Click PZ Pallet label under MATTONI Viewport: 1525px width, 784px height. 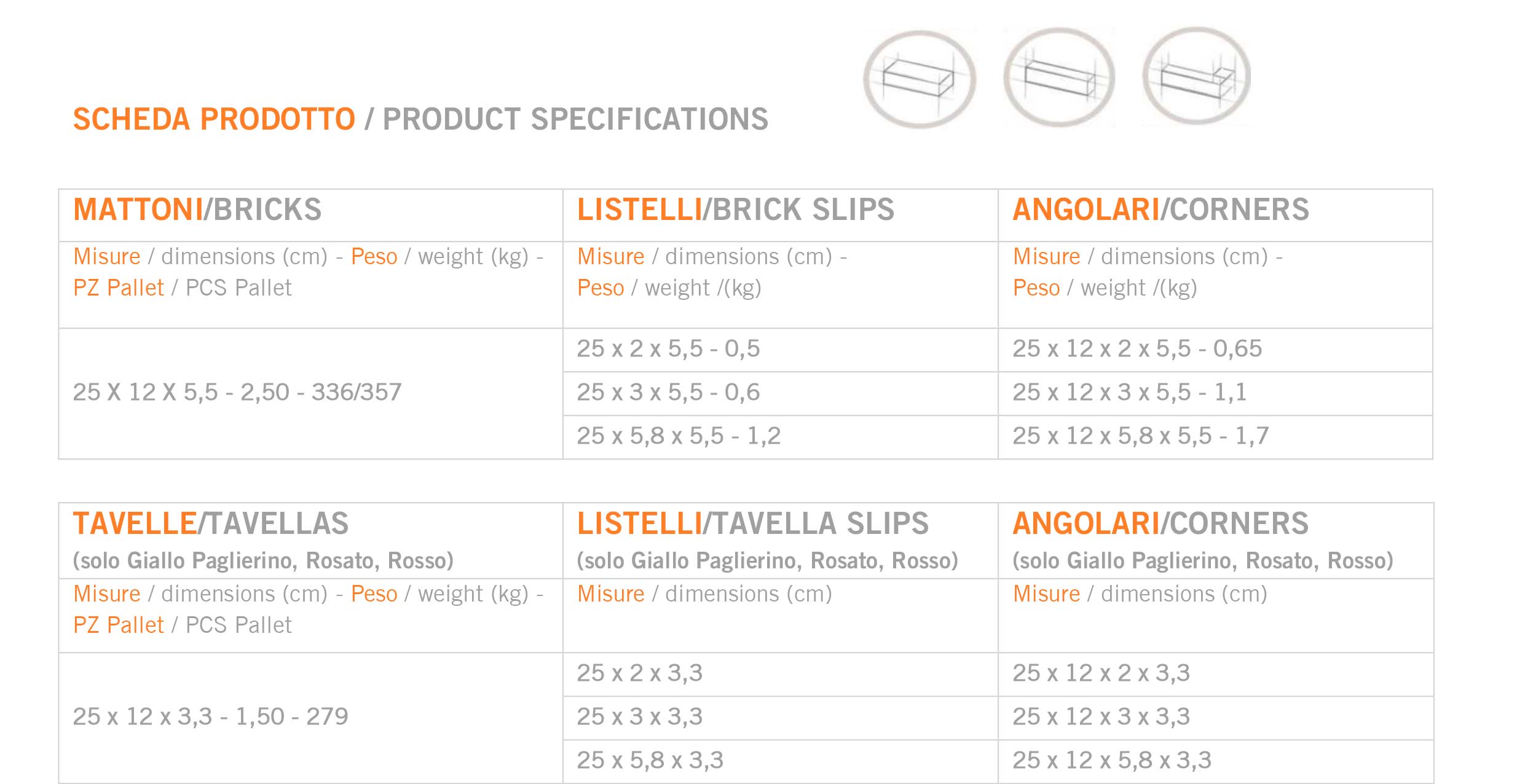118,288
